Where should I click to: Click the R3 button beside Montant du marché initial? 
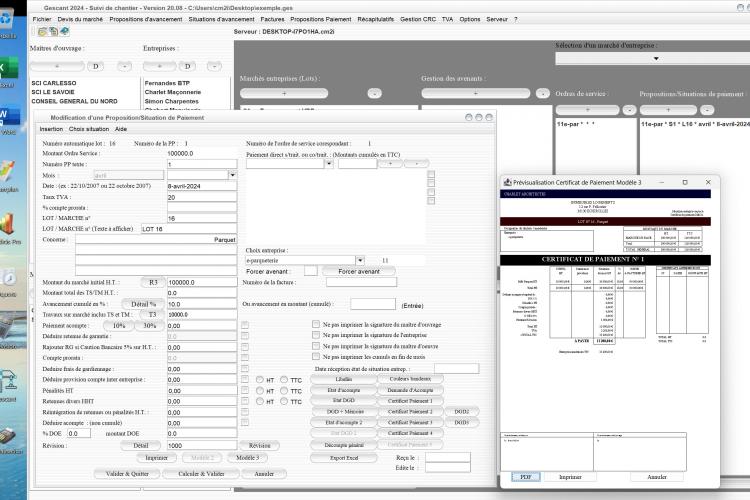click(x=153, y=282)
